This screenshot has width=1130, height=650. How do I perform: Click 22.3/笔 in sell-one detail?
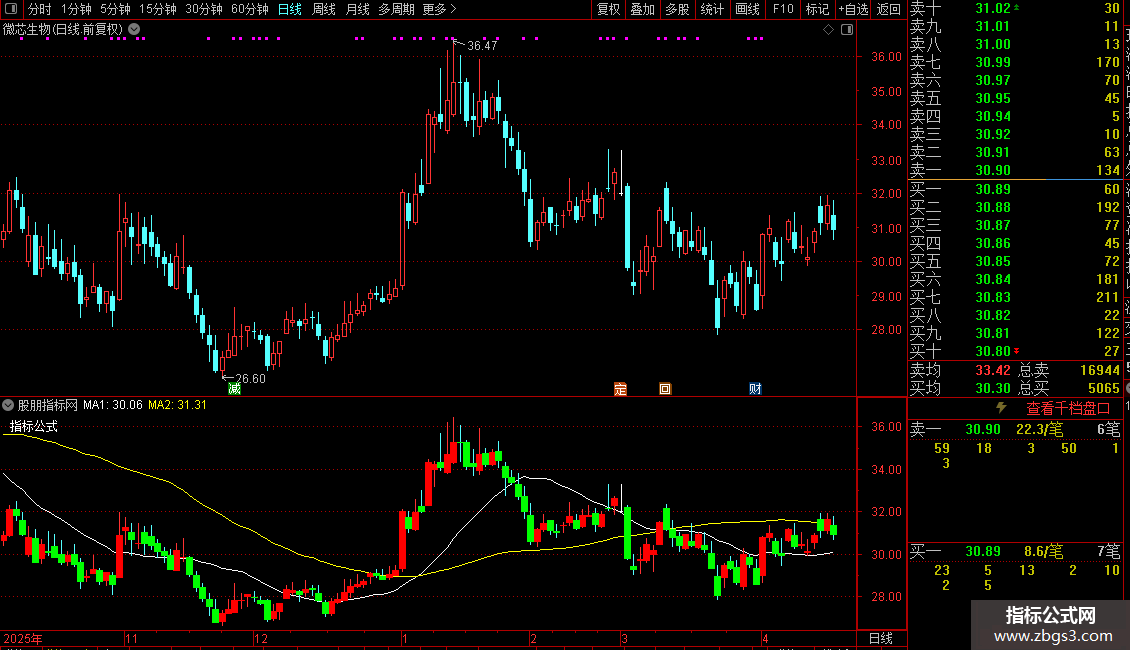pyautogui.click(x=1039, y=429)
